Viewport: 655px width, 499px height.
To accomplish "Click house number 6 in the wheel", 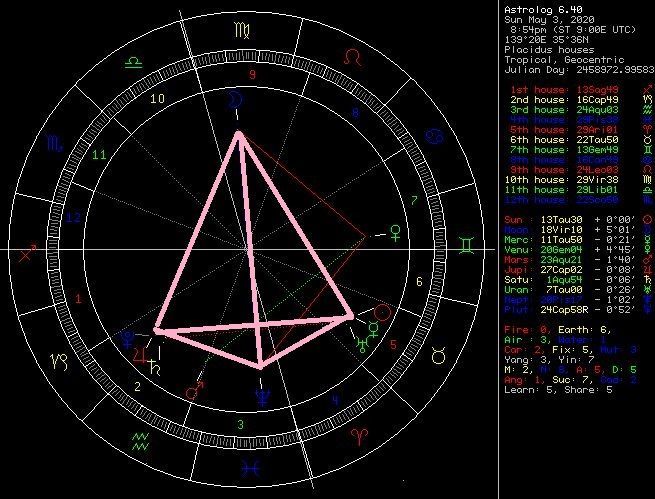I will pos(419,282).
